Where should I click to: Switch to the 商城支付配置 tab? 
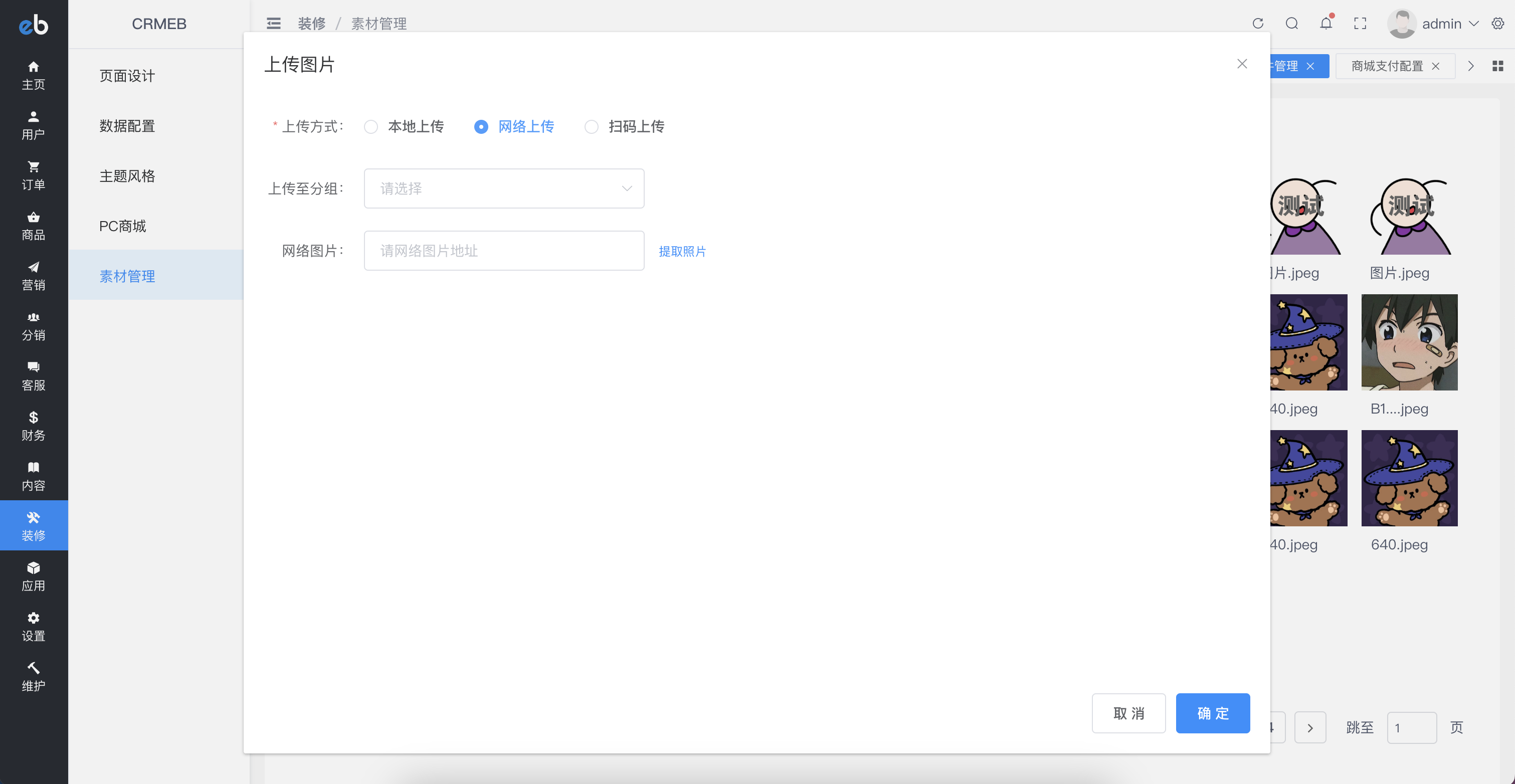(1386, 66)
